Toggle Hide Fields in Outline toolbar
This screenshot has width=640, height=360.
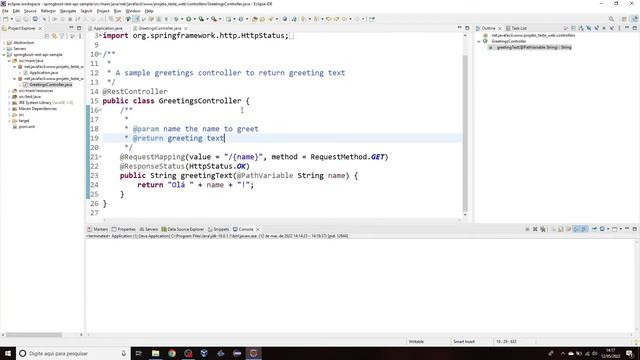click(589, 28)
